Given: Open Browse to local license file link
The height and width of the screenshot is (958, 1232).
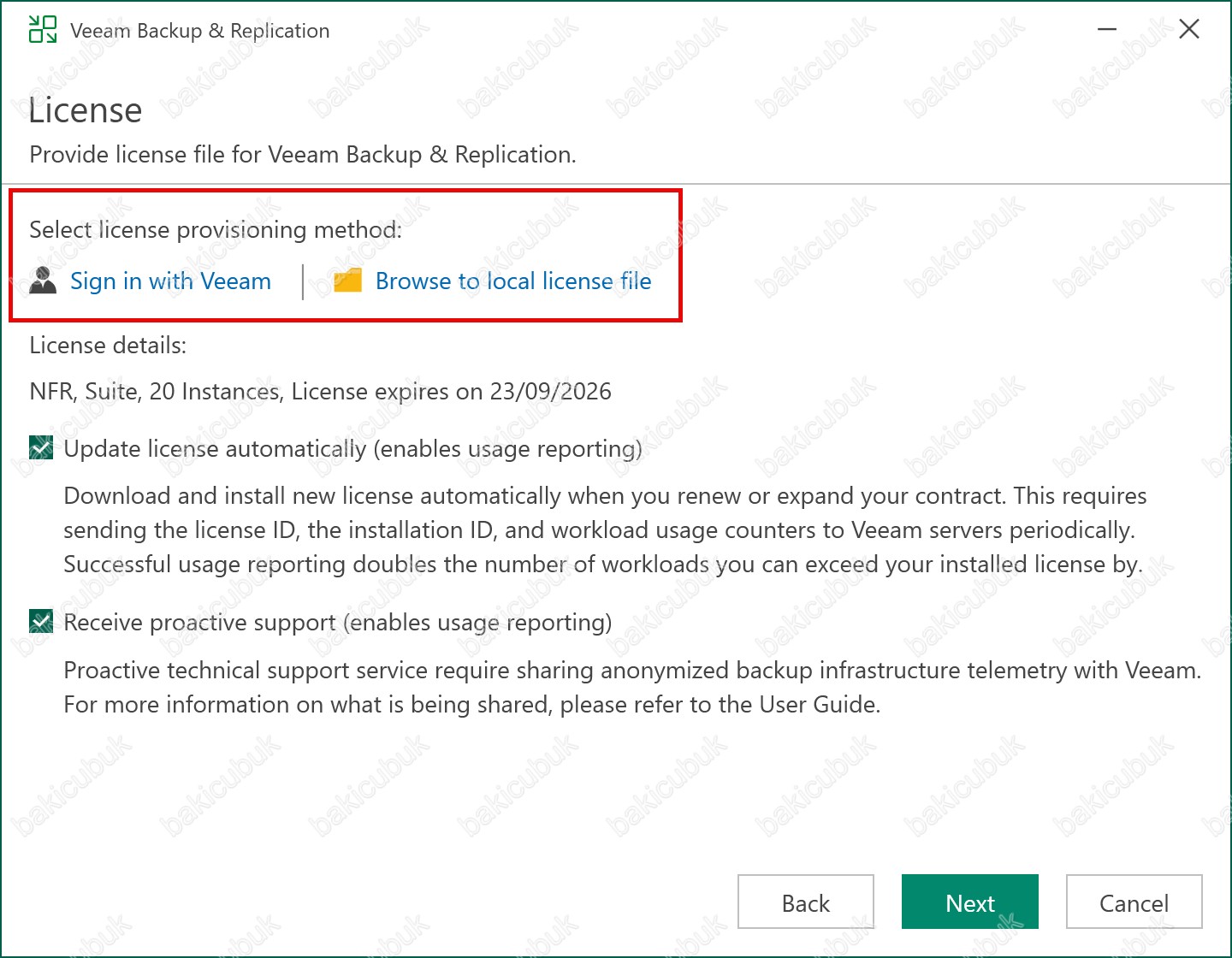Looking at the screenshot, I should pyautogui.click(x=513, y=281).
